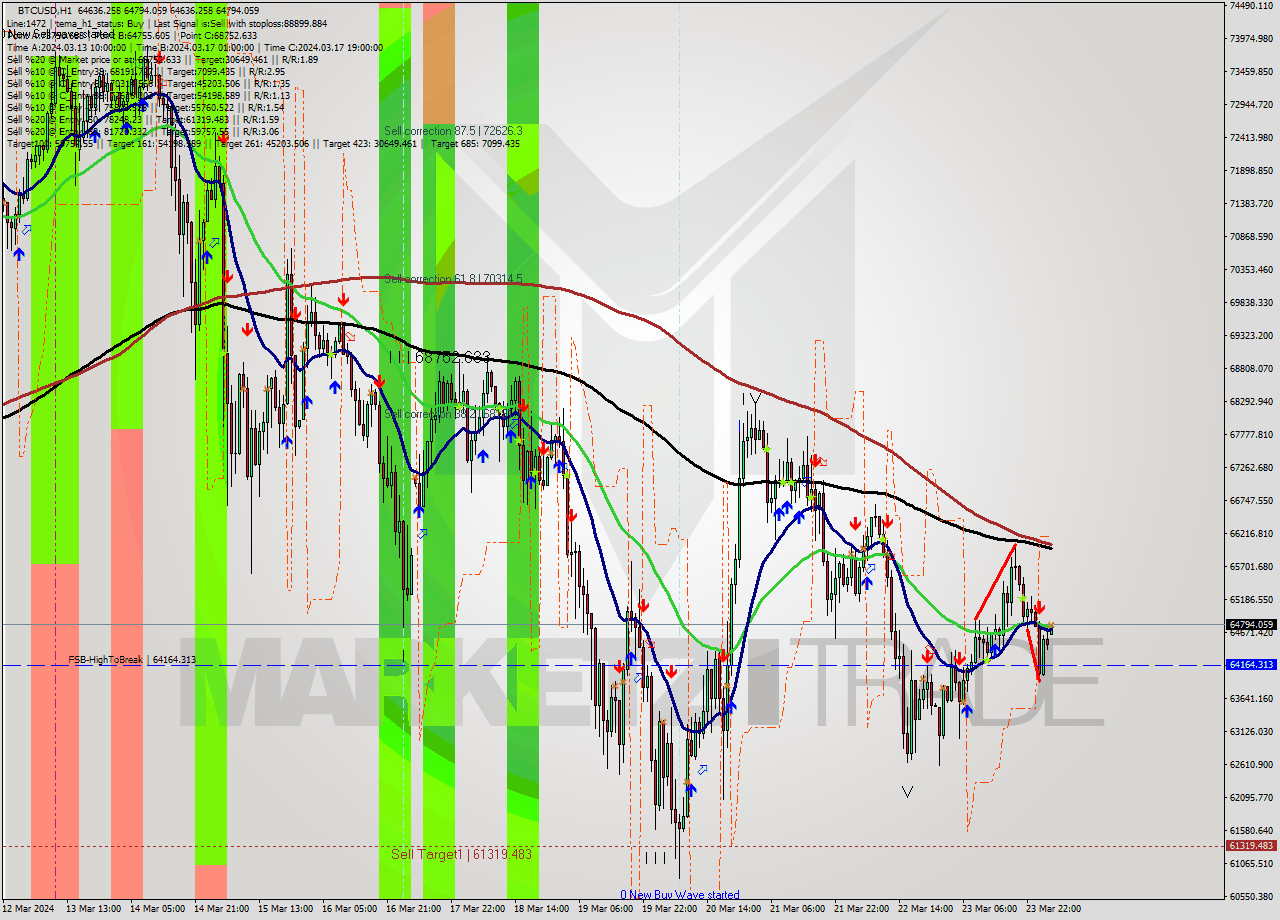Click time axis label '12 Mar 2024'

point(29,908)
